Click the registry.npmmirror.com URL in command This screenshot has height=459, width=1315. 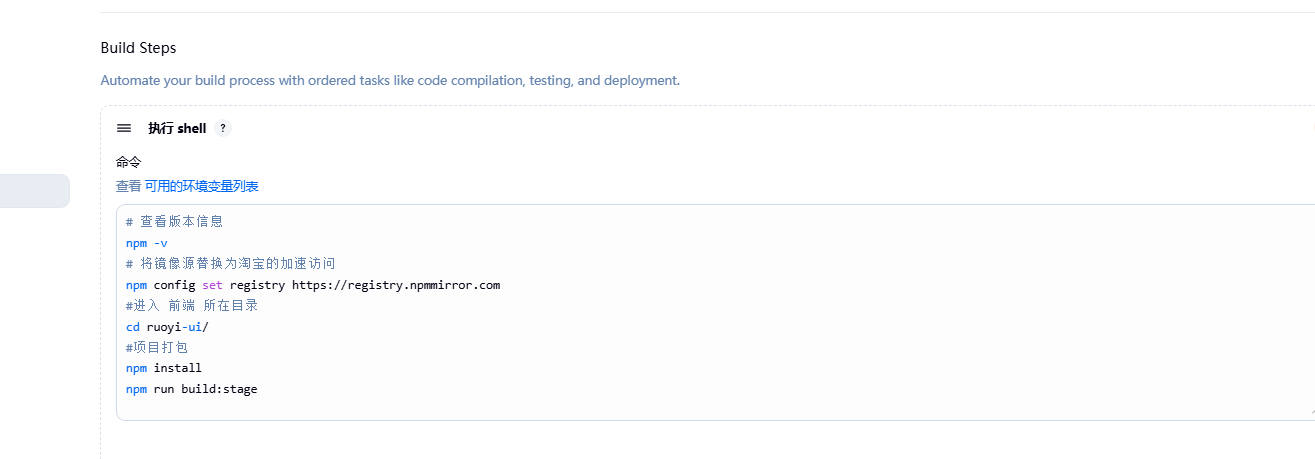(x=396, y=285)
